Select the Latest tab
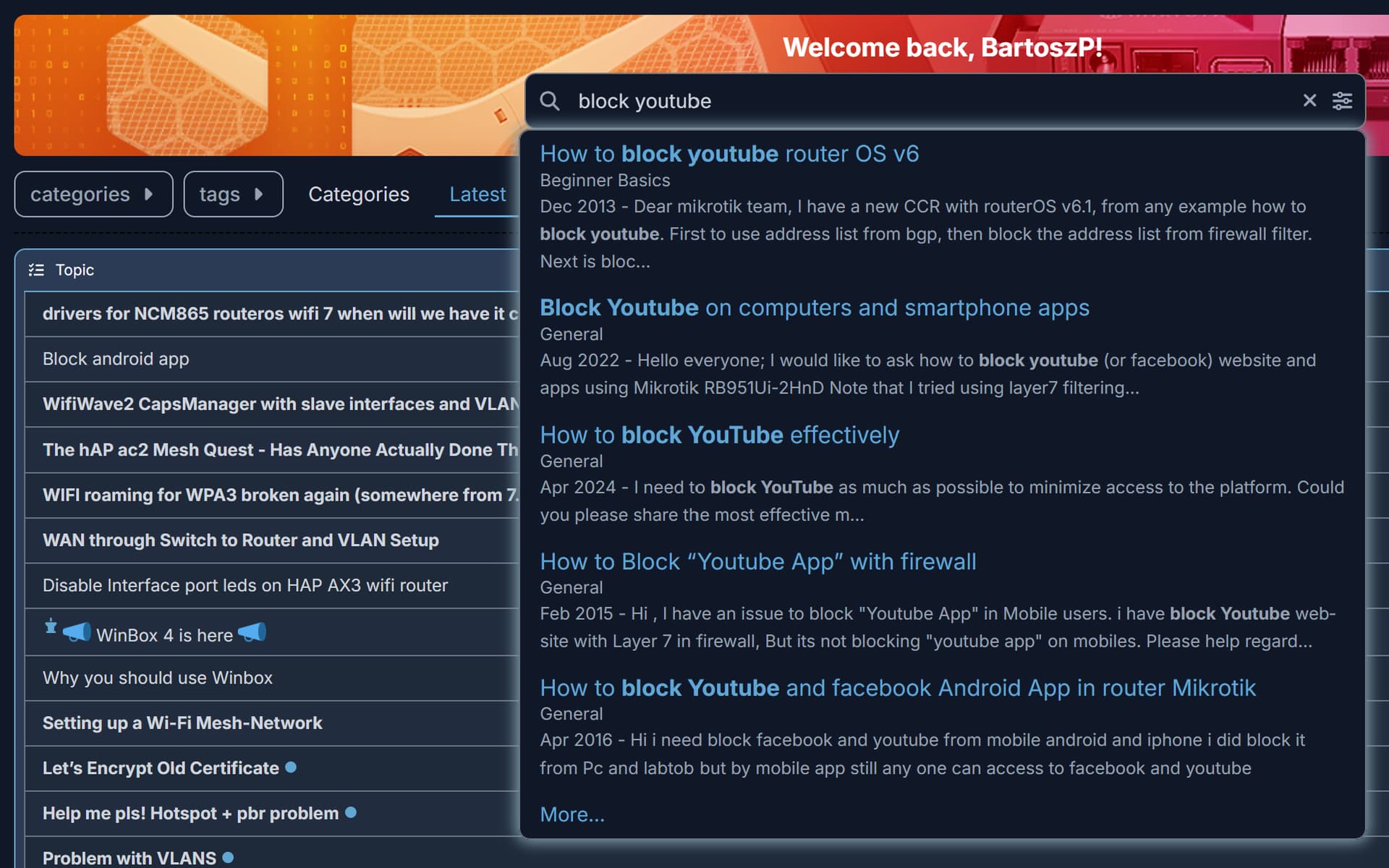The image size is (1389, 868). [477, 194]
